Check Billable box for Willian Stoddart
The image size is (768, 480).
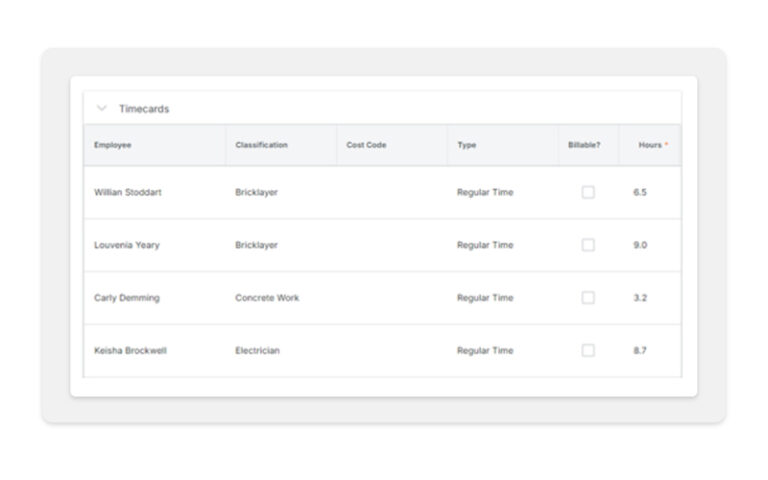coord(588,192)
